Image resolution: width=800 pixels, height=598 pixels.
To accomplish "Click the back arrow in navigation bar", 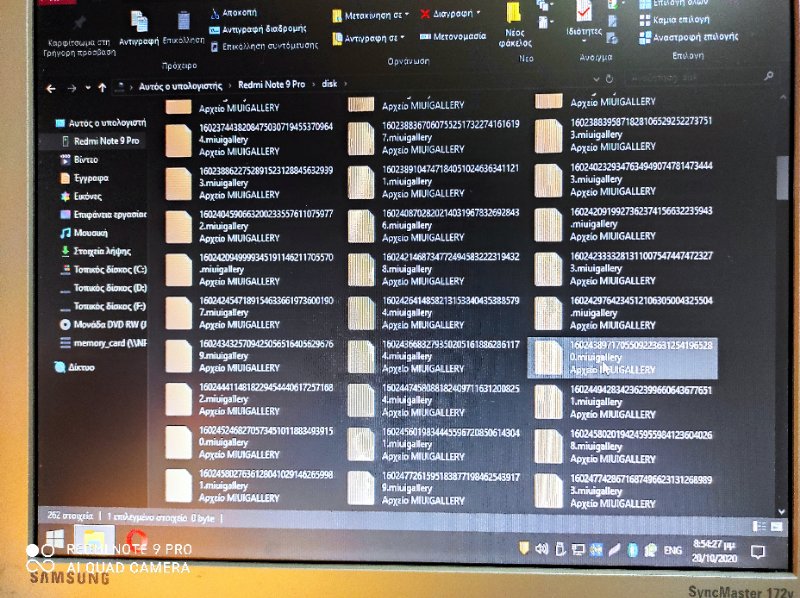I will (x=51, y=87).
